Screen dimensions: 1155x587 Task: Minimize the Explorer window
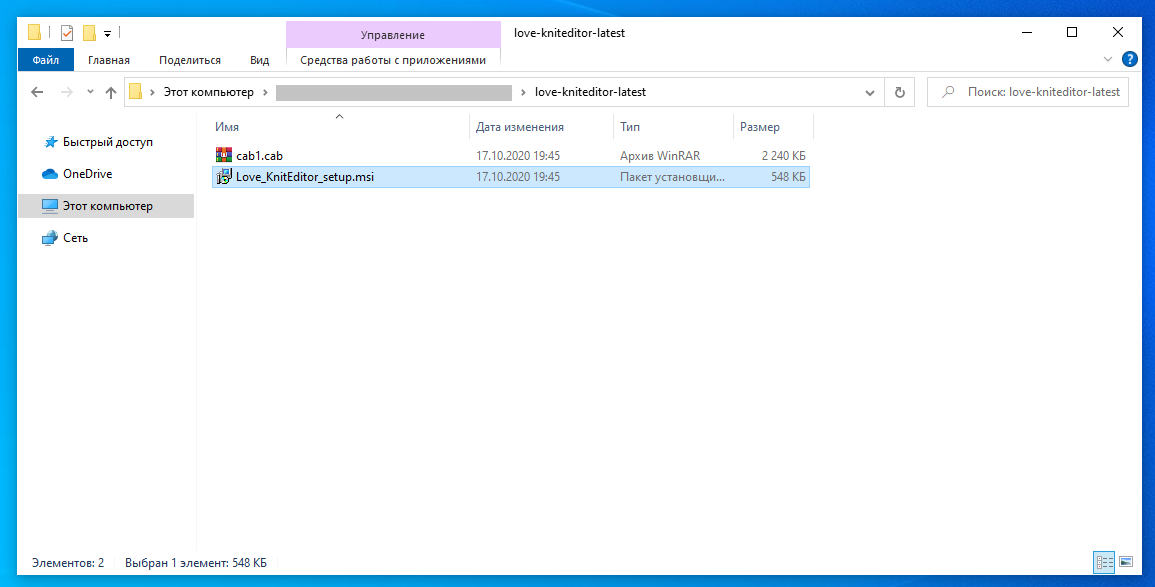click(x=1027, y=32)
